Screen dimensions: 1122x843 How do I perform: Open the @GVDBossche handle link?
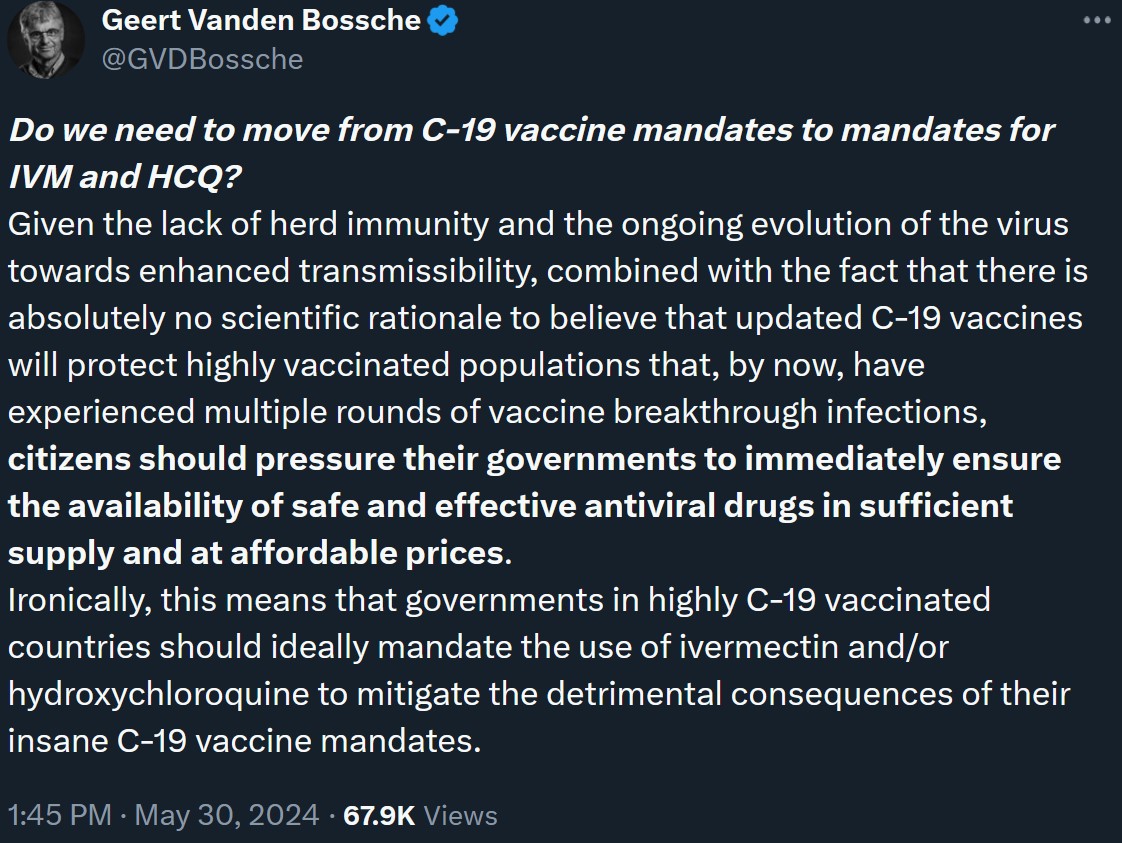(203, 59)
